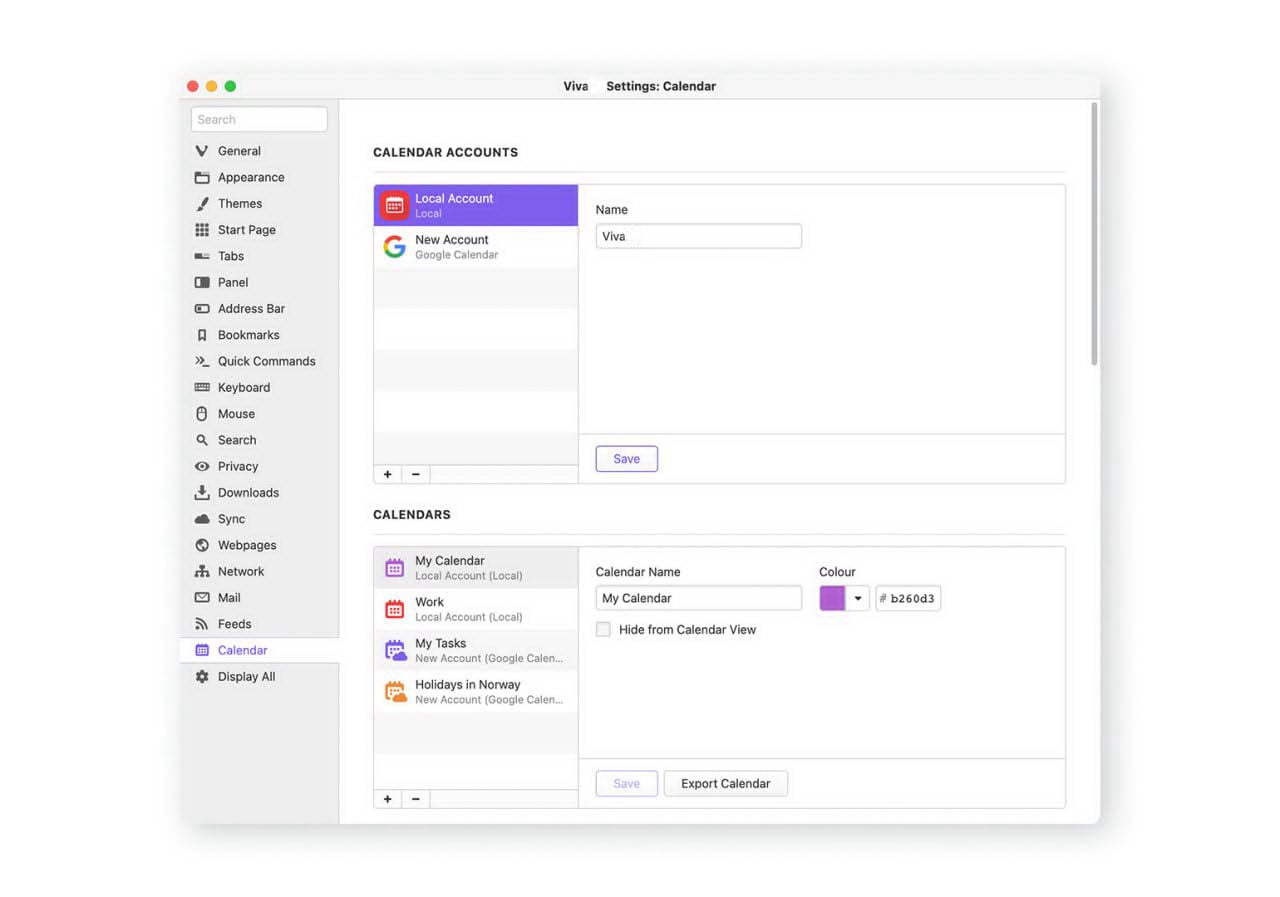Open the colour picker dropdown arrow
The height and width of the screenshot is (897, 1280).
click(858, 599)
